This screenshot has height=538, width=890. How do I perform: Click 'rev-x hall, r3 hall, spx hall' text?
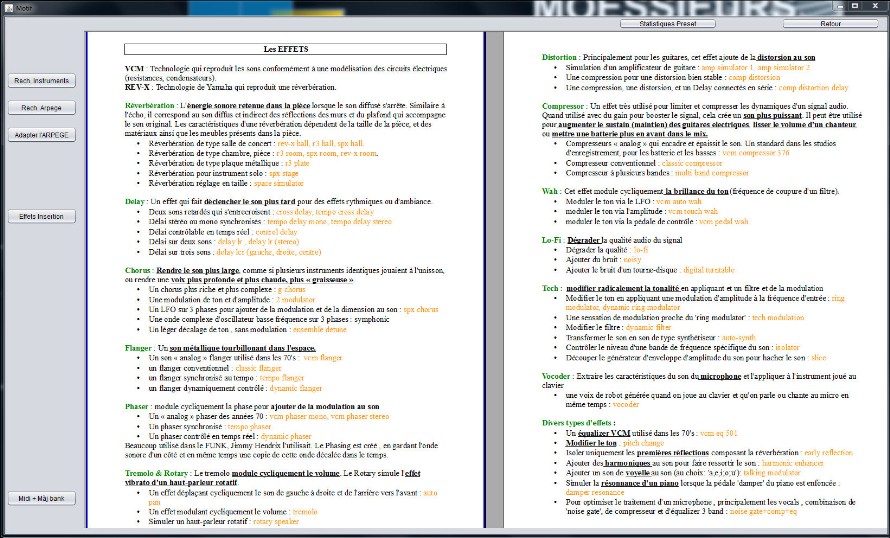(x=321, y=144)
